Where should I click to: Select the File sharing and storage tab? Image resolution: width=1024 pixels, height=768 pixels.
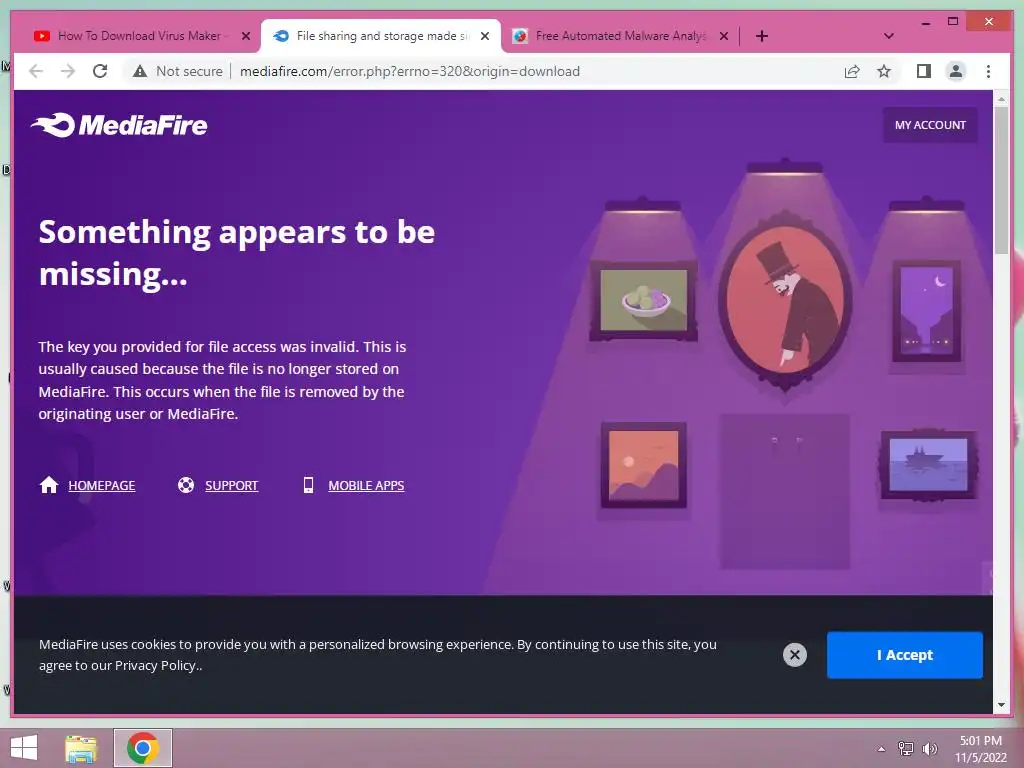click(382, 36)
